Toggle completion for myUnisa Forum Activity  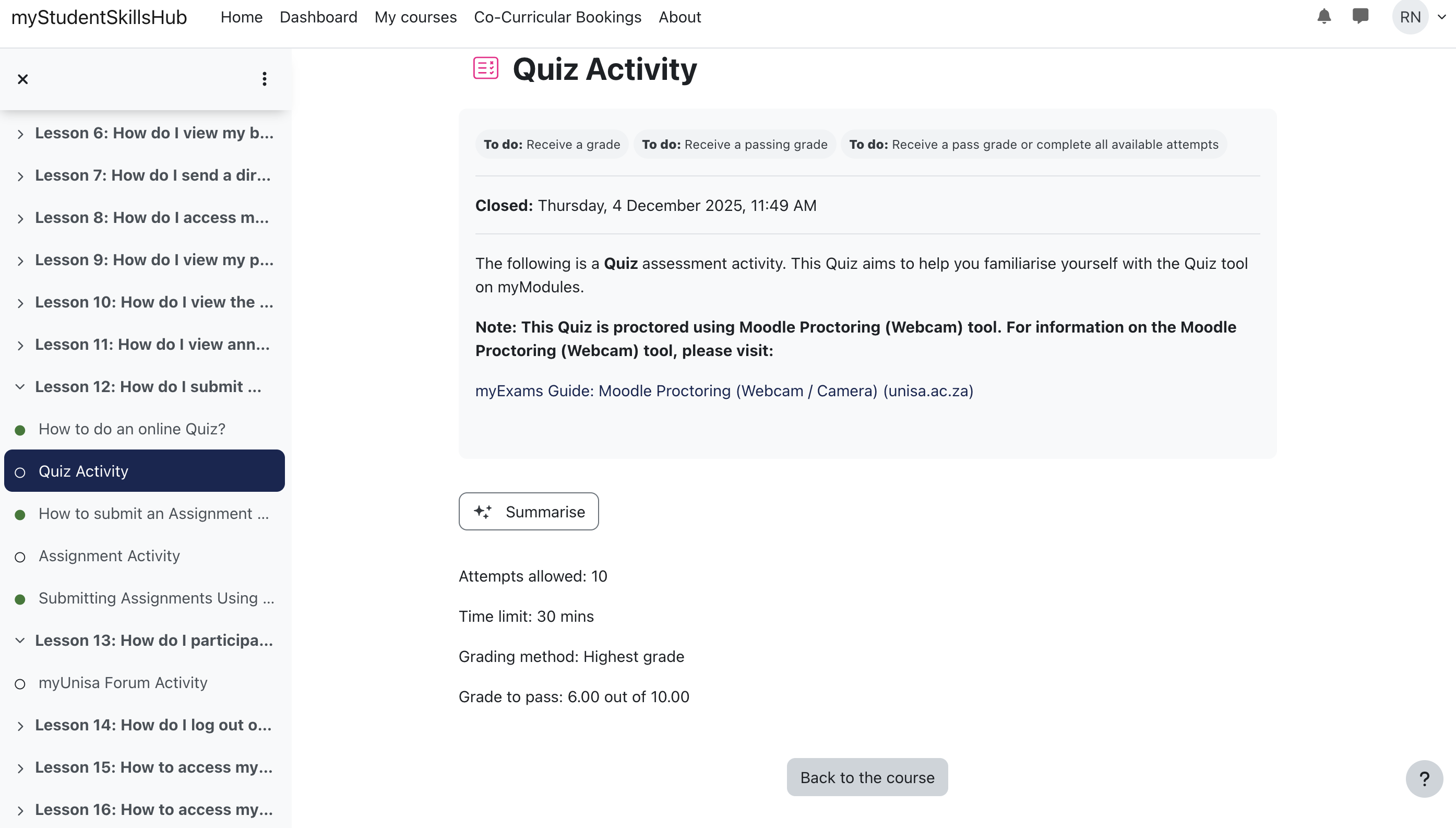pyautogui.click(x=20, y=684)
